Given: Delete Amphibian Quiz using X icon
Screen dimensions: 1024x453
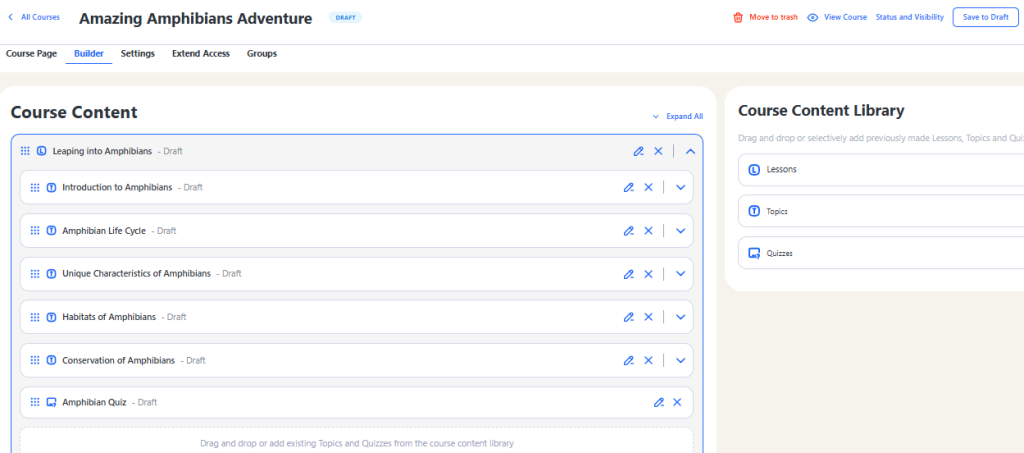Looking at the screenshot, I should coord(677,402).
